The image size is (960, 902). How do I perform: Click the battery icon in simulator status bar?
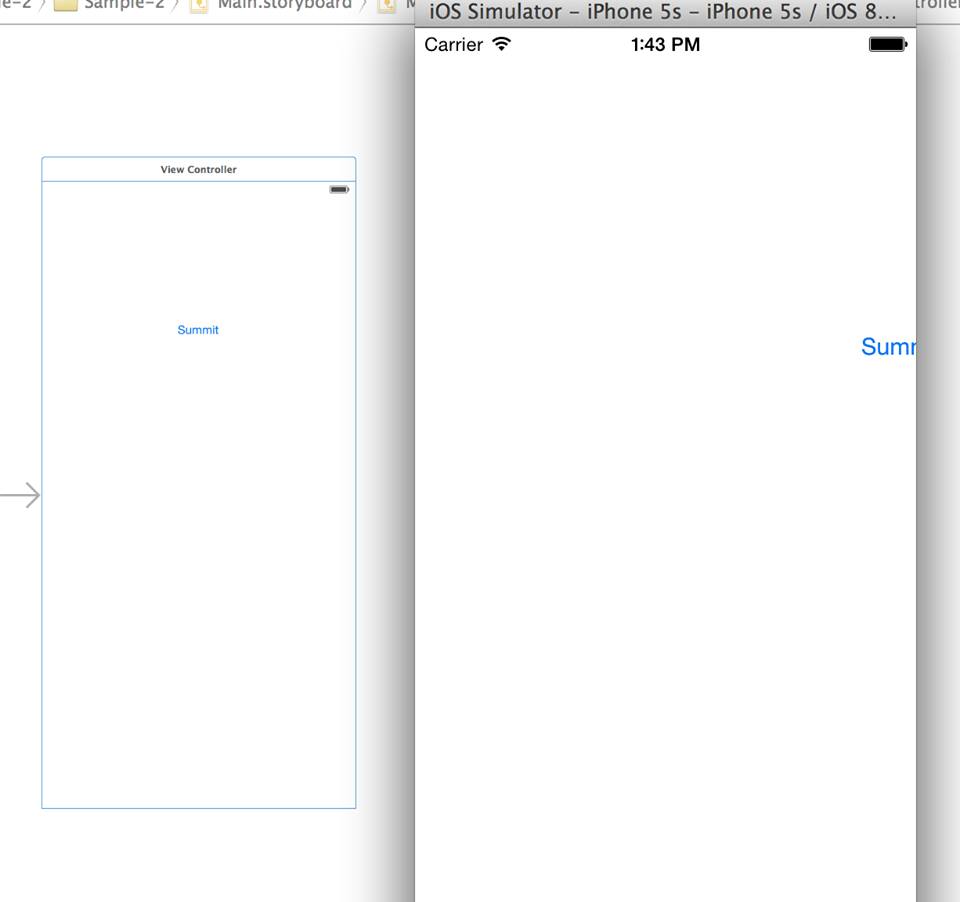pyautogui.click(x=888, y=44)
